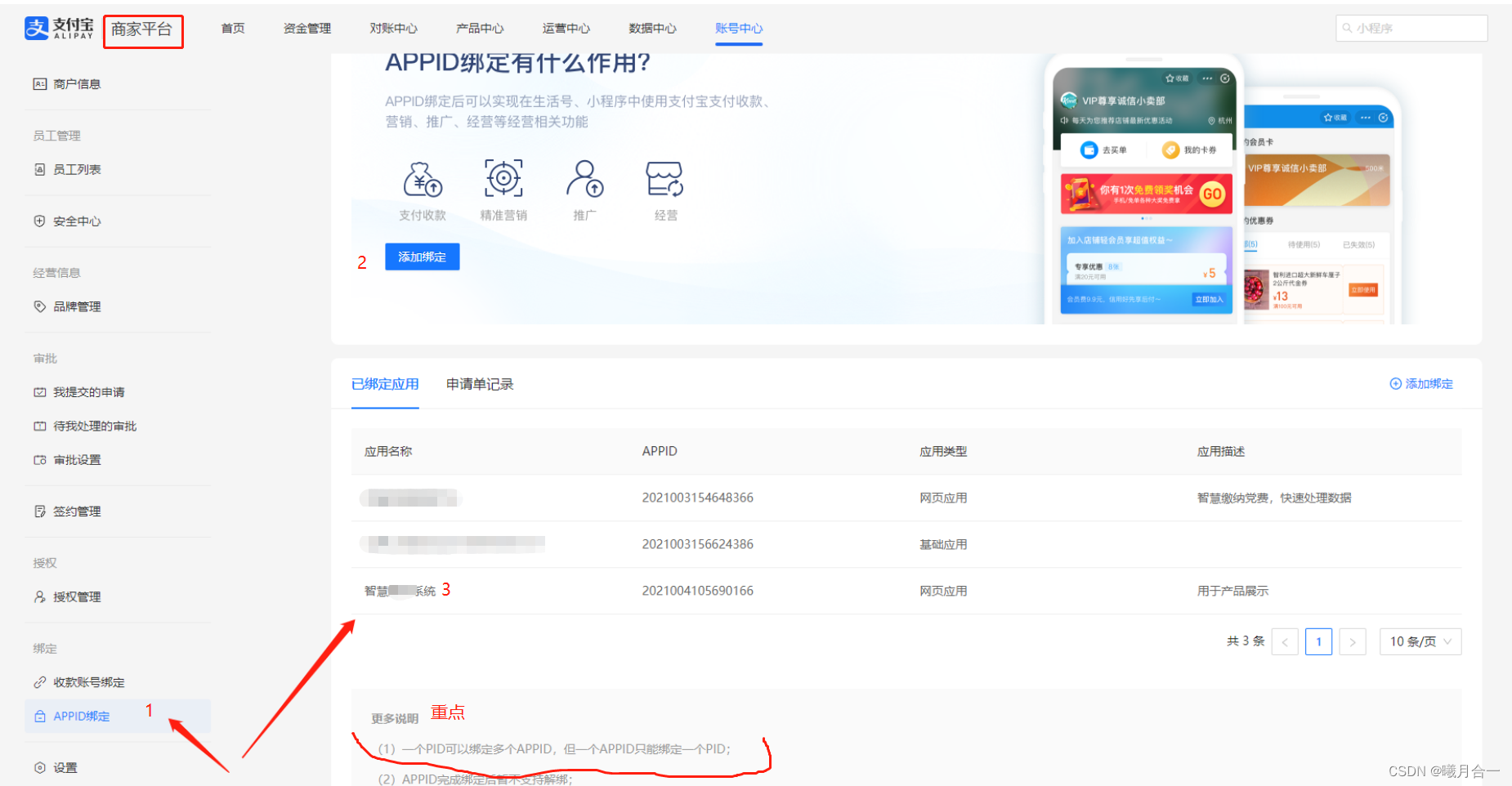Viewport: 1512px width, 786px height.
Task: Click the 应用类型 column header
Action: coord(943,452)
